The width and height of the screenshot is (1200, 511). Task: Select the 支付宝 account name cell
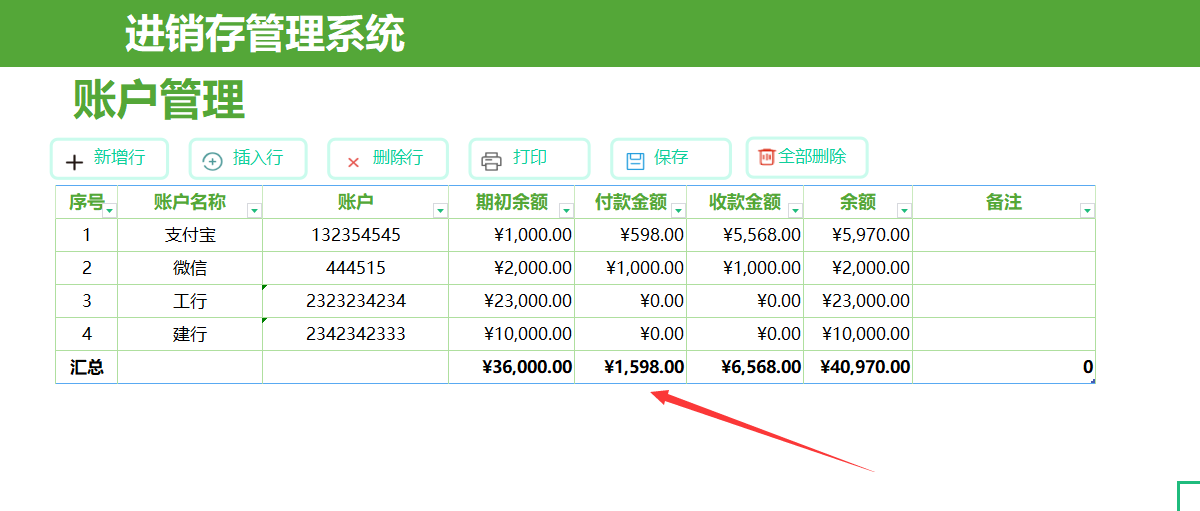pyautogui.click(x=190, y=235)
